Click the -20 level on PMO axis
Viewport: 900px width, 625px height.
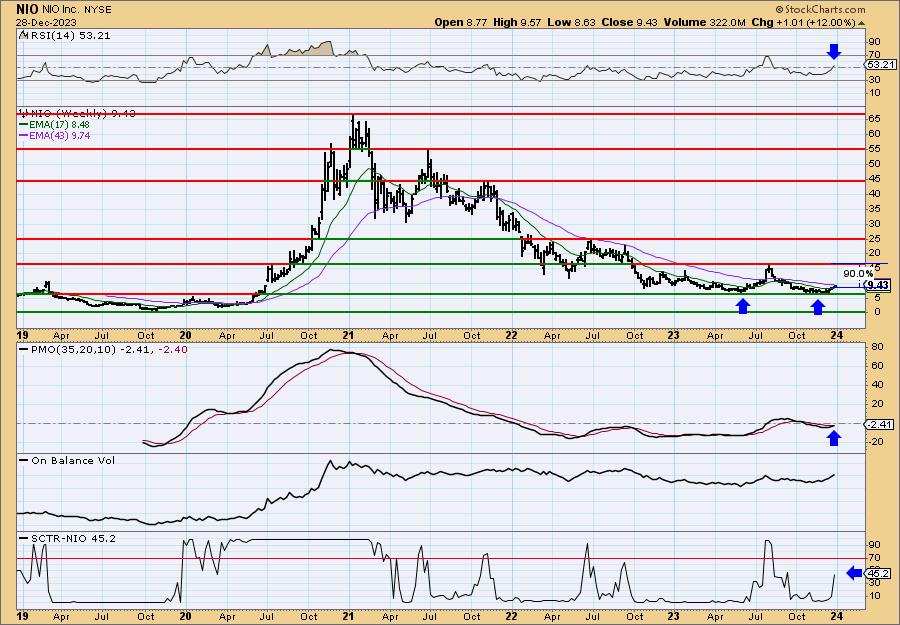(x=876, y=441)
